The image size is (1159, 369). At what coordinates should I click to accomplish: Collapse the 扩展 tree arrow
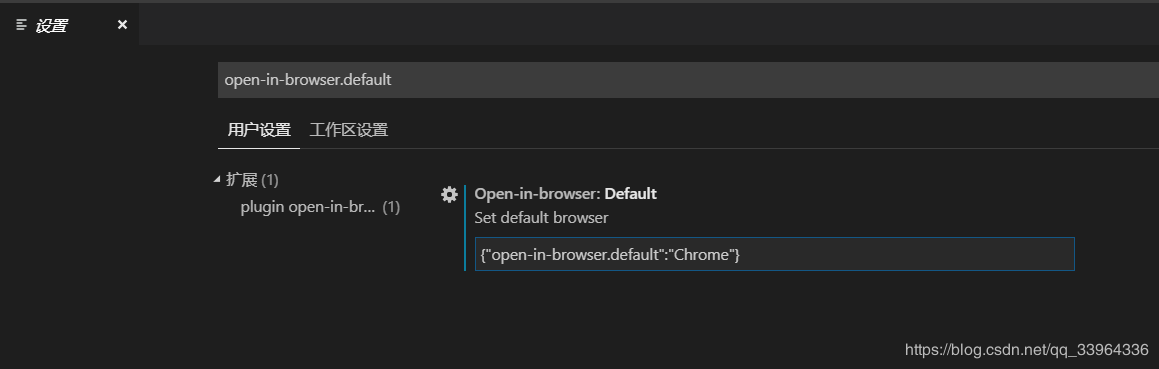pyautogui.click(x=217, y=179)
